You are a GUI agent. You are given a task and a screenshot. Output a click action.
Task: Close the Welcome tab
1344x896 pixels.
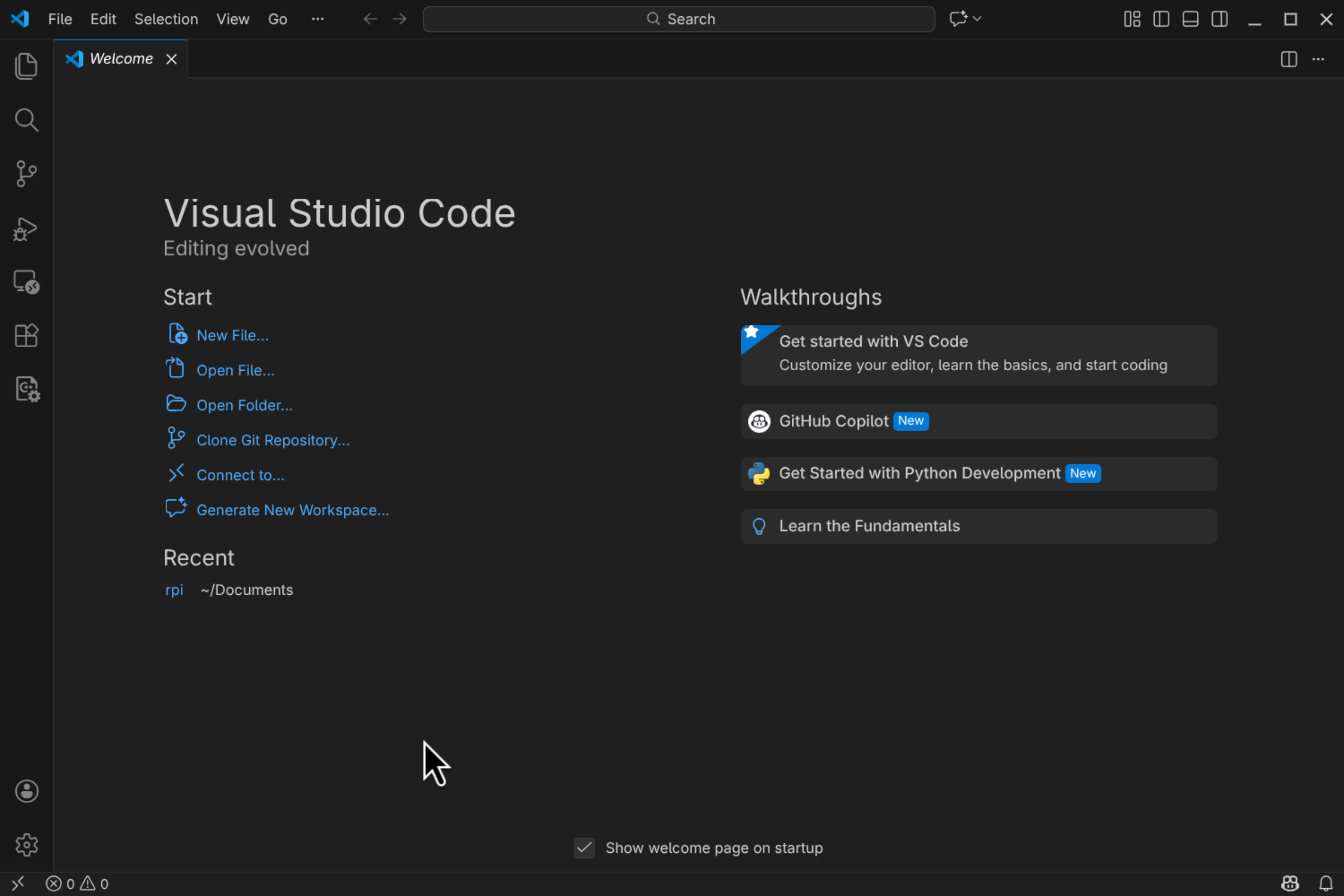pos(171,59)
